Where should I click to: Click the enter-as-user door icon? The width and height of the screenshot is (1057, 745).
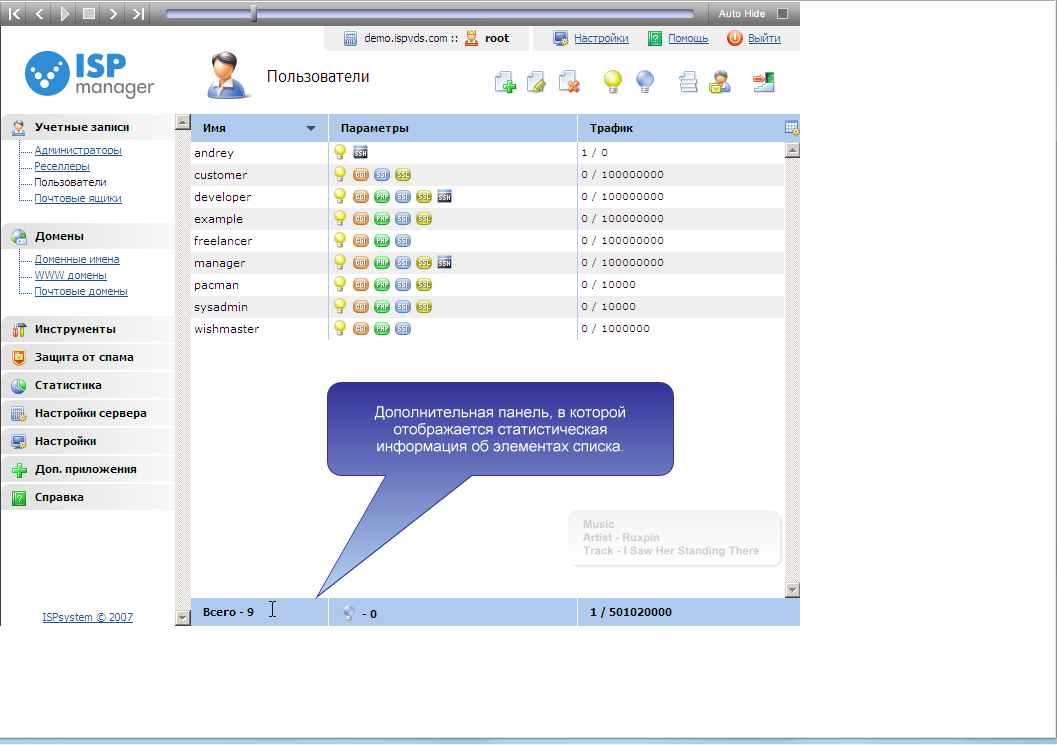point(764,82)
